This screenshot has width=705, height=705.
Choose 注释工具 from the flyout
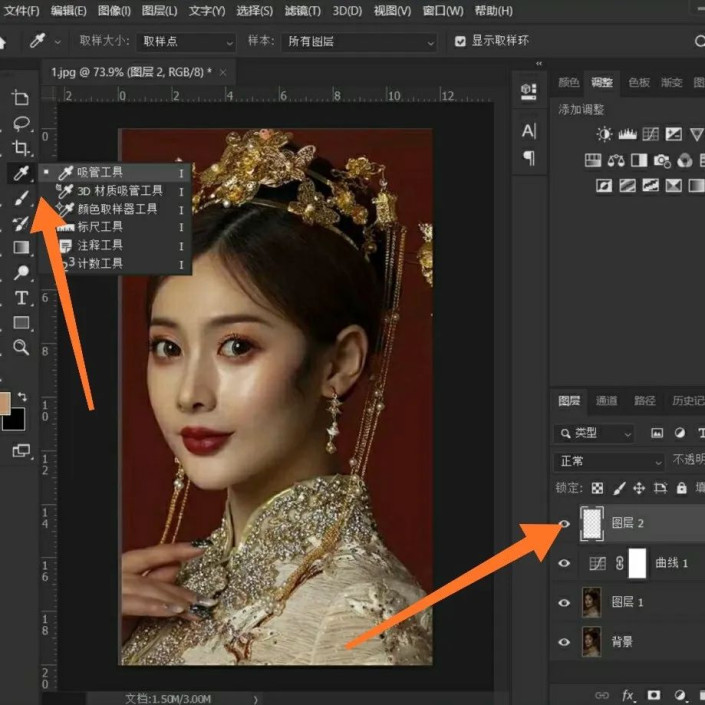tap(115, 245)
